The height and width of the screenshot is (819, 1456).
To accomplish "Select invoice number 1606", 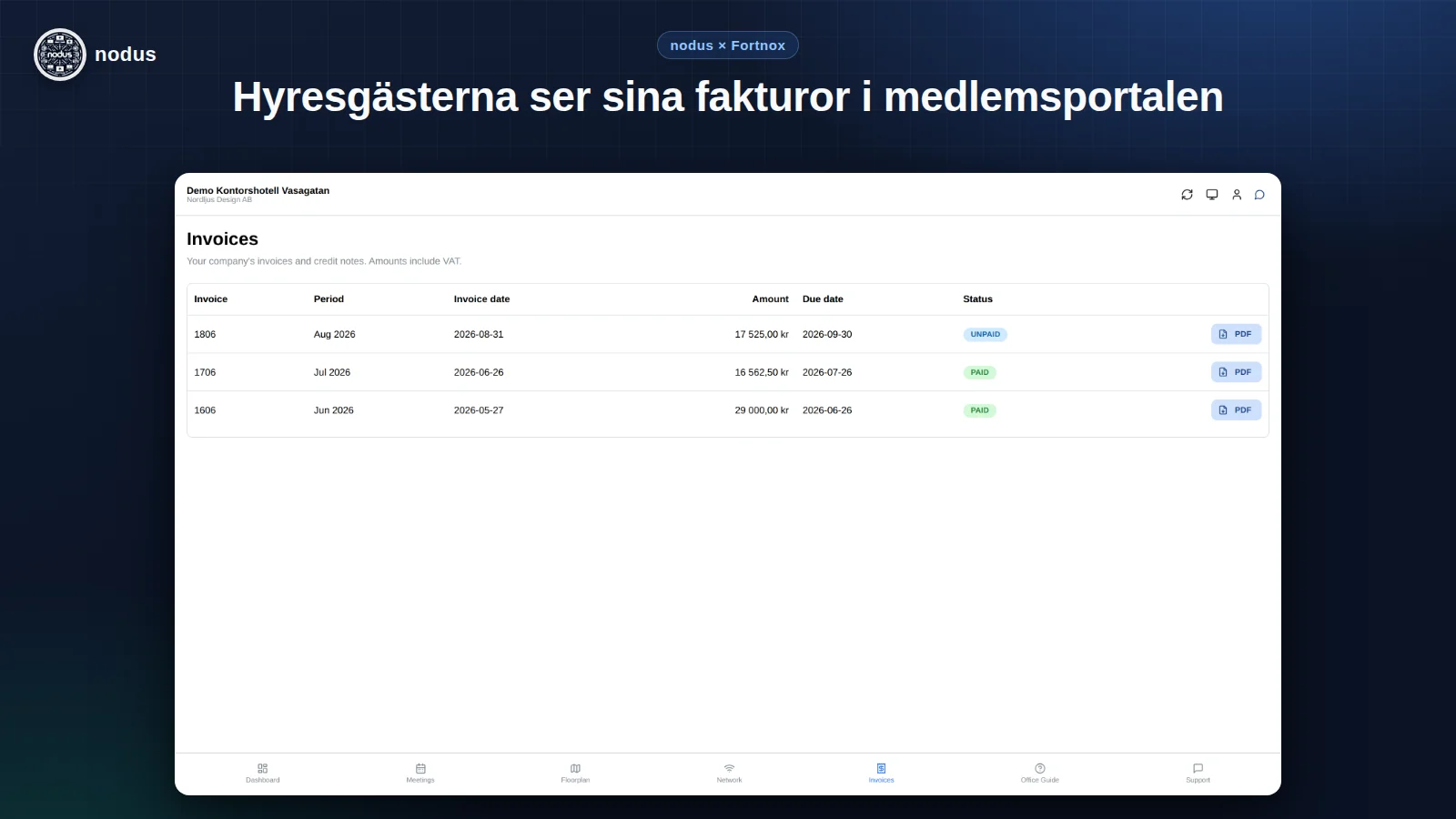I will [x=205, y=410].
